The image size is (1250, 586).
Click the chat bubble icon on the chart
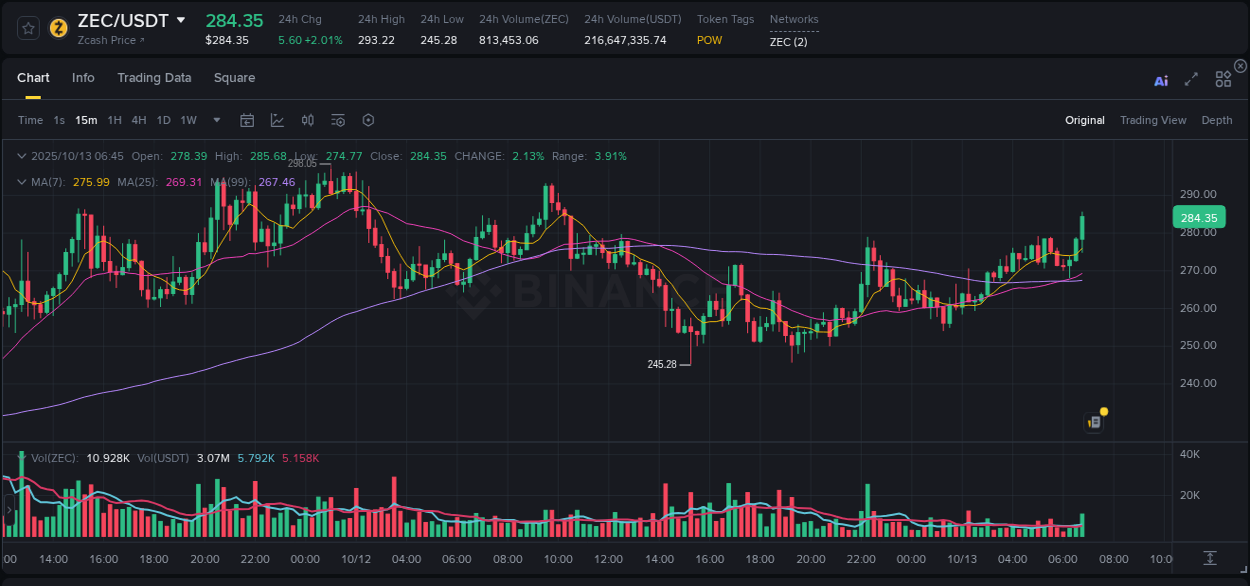click(x=1093, y=421)
